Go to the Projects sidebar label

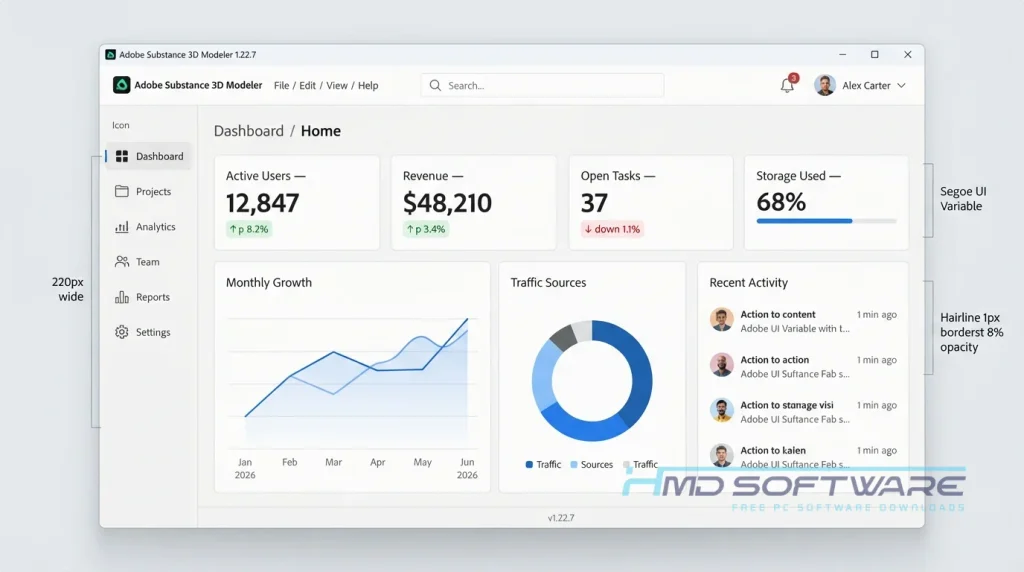[x=153, y=191]
